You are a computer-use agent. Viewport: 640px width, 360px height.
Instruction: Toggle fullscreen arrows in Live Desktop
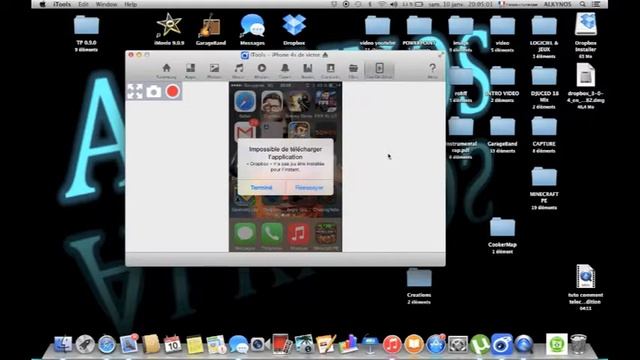135,91
